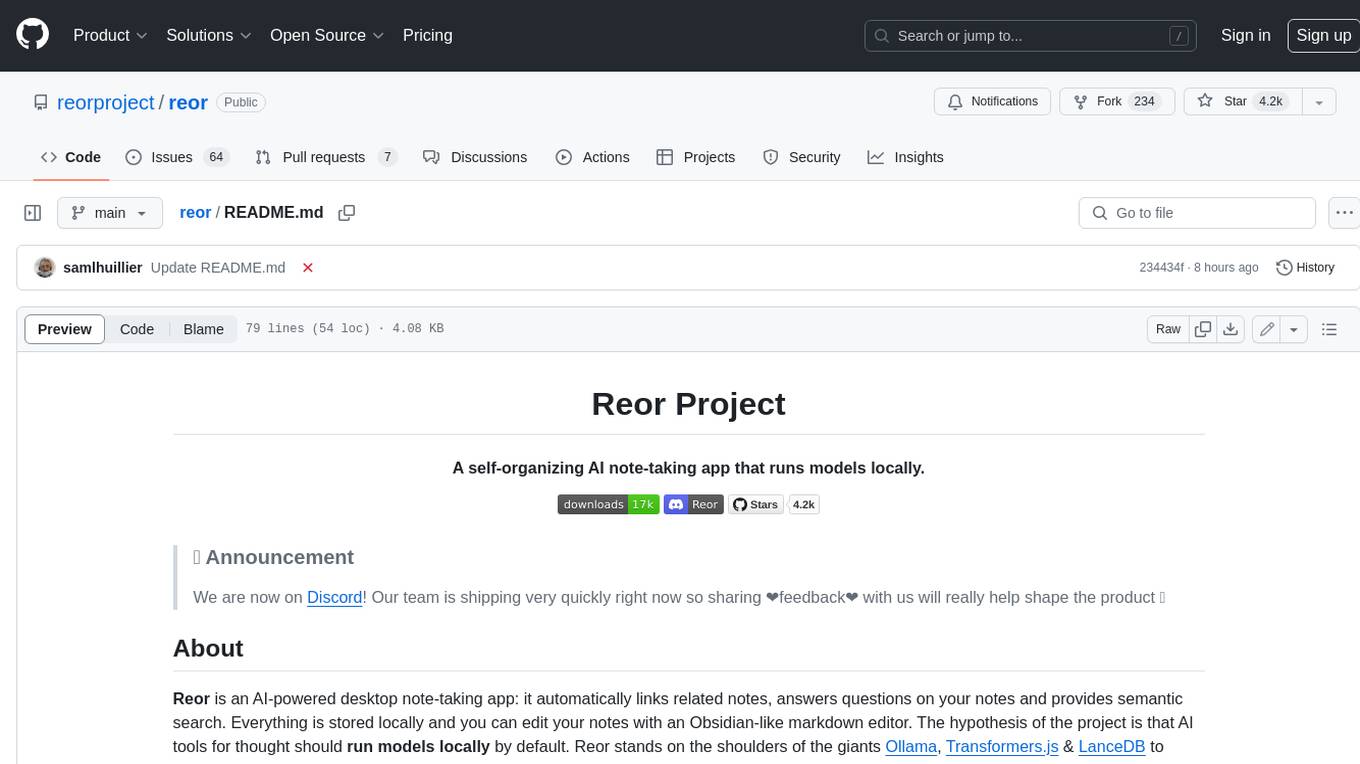Switch to the Blame view

tap(203, 329)
